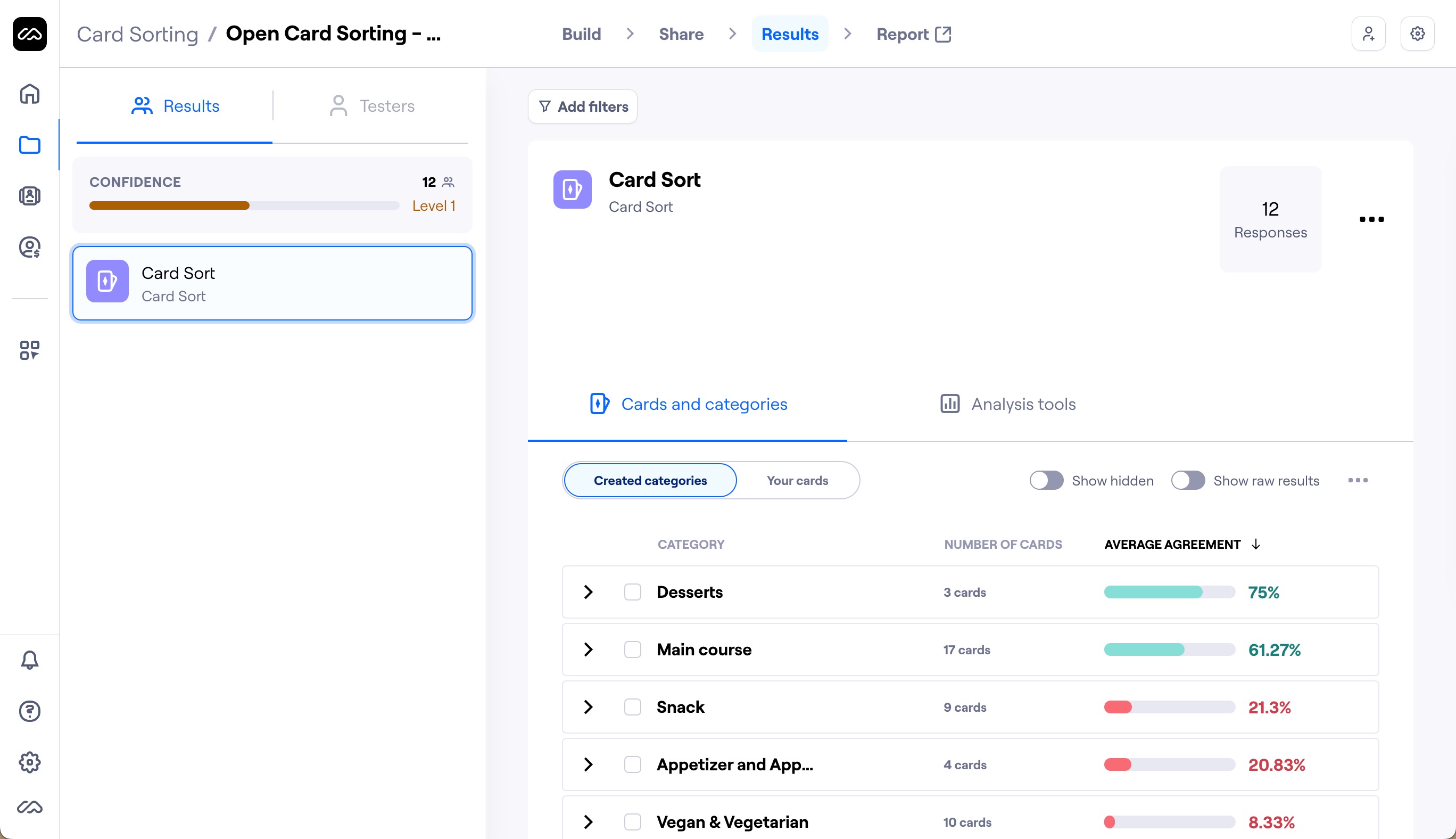Click the Add filters button
Viewport: 1456px width, 839px height.
[583, 106]
